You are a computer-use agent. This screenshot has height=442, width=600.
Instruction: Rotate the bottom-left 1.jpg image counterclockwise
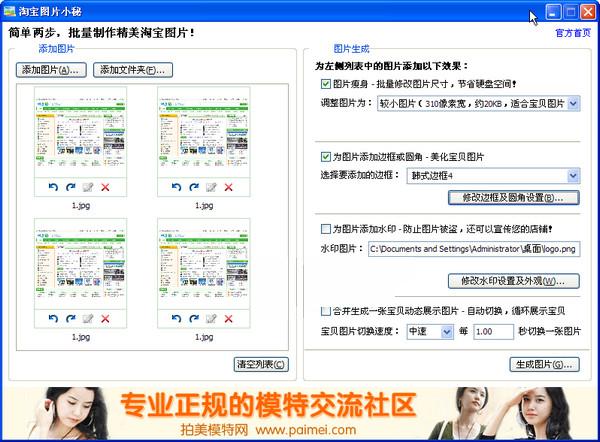point(53,318)
